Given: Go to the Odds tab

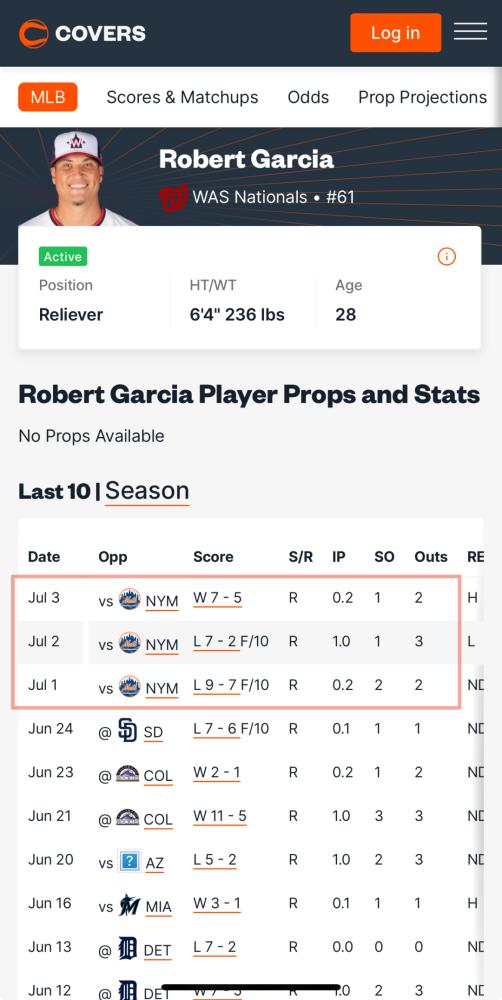Looking at the screenshot, I should [308, 97].
